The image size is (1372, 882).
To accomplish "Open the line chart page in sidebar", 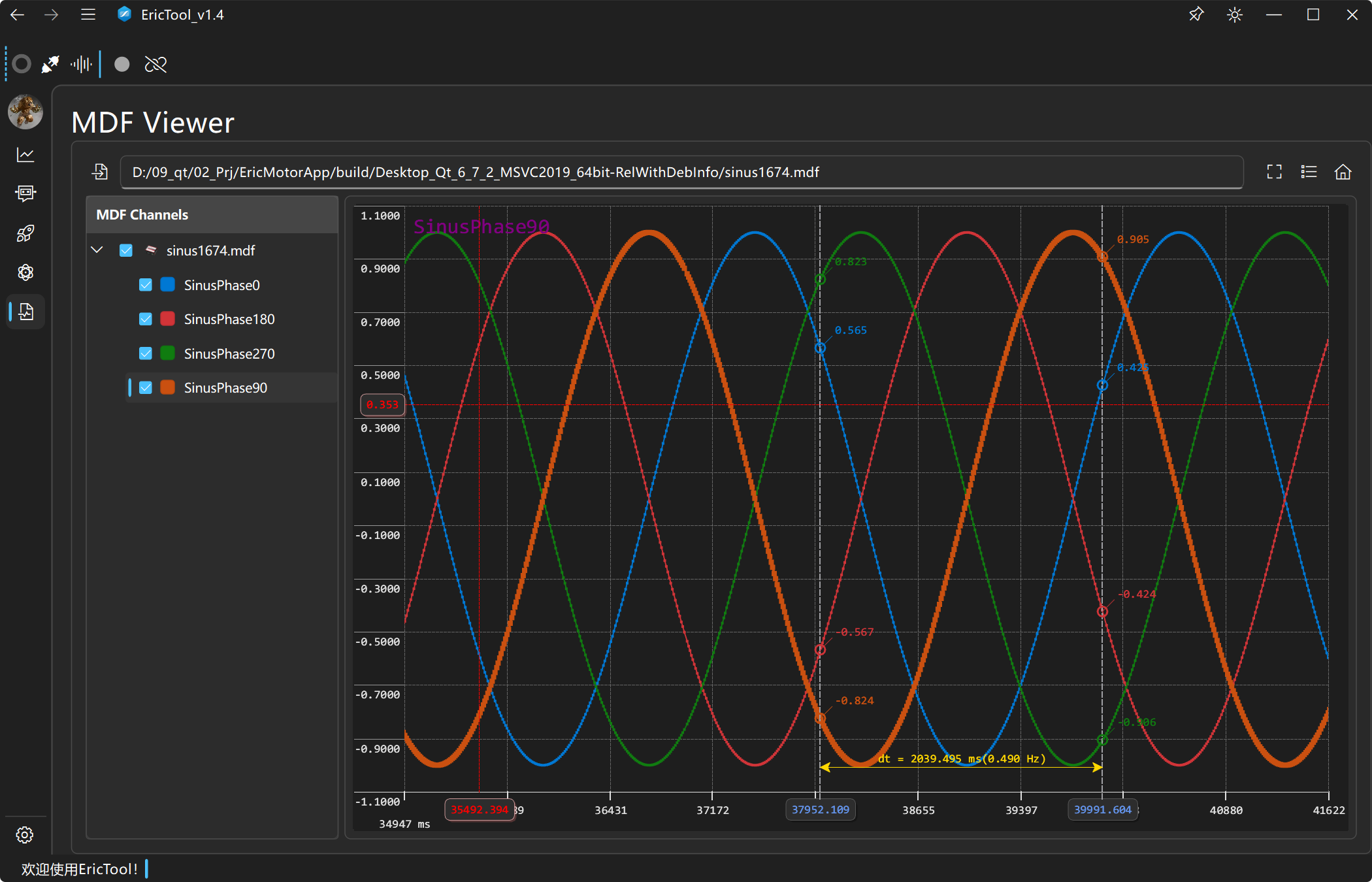I will pos(25,155).
